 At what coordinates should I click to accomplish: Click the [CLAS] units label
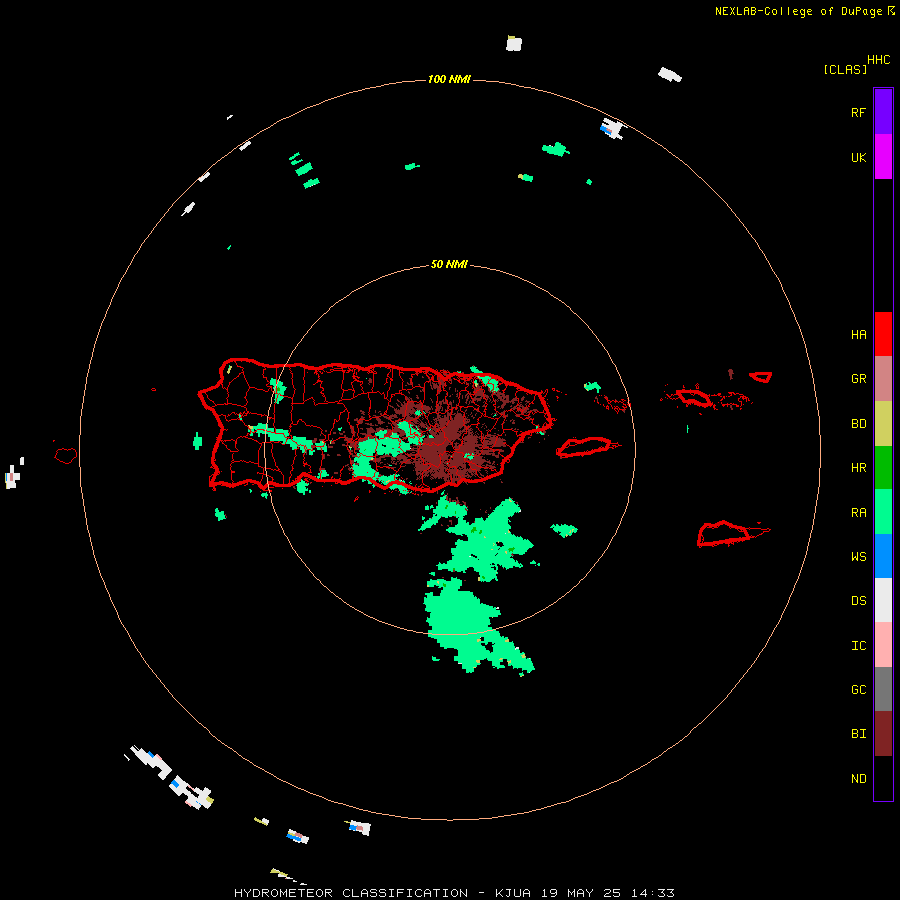click(x=845, y=69)
